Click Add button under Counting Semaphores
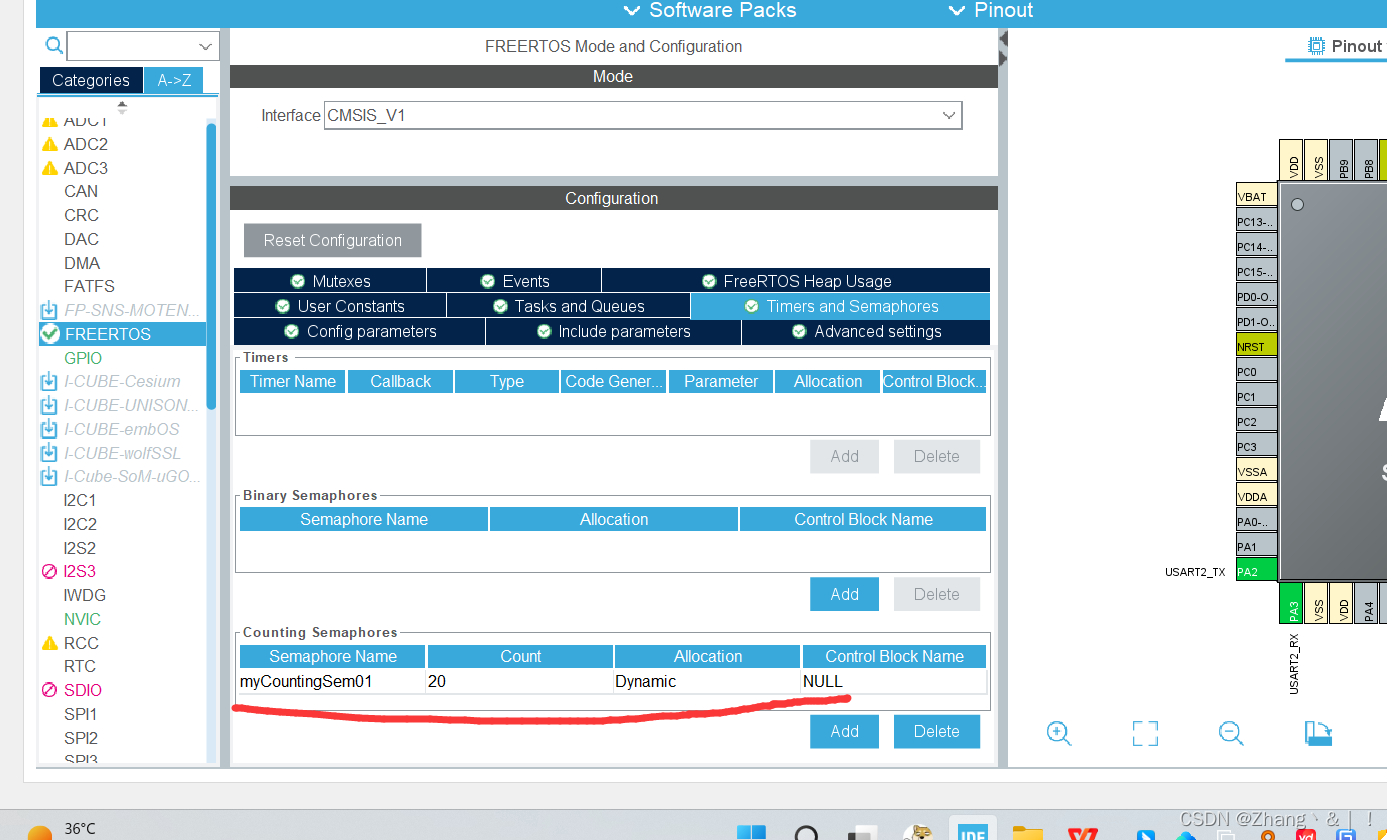 844,731
